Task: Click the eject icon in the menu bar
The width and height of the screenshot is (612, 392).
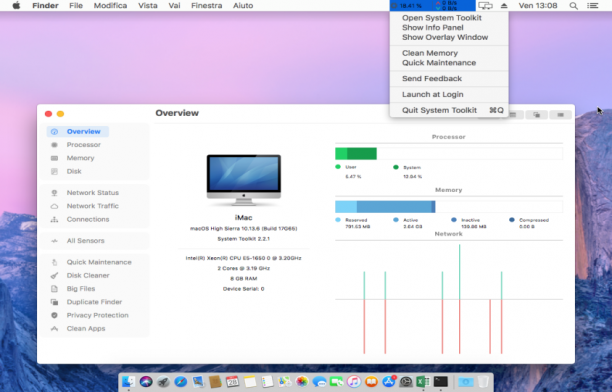Action: [x=504, y=6]
